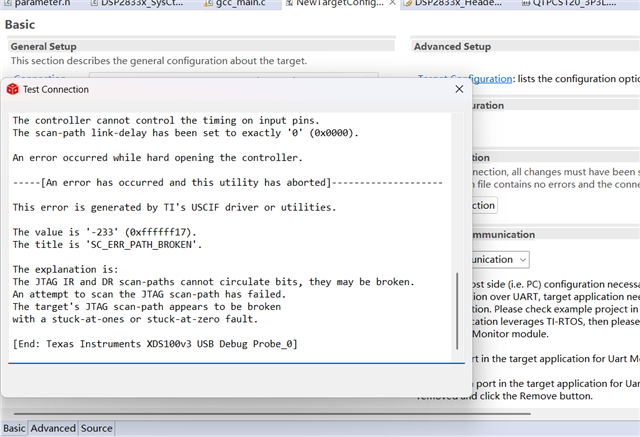The image size is (640, 437).
Task: Click the Test Connection dialog vertical scrollbar thumb
Action: [457, 311]
